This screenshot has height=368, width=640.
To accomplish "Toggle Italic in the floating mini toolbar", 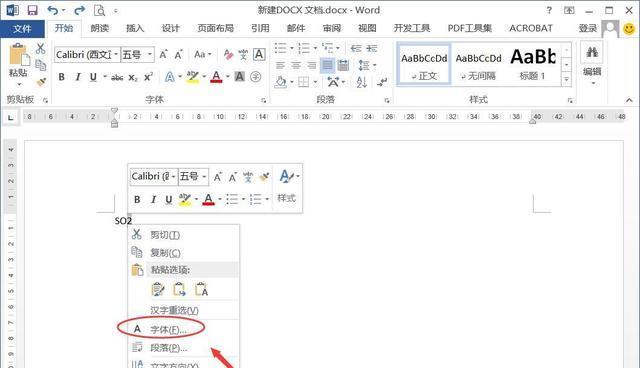I will coord(153,199).
